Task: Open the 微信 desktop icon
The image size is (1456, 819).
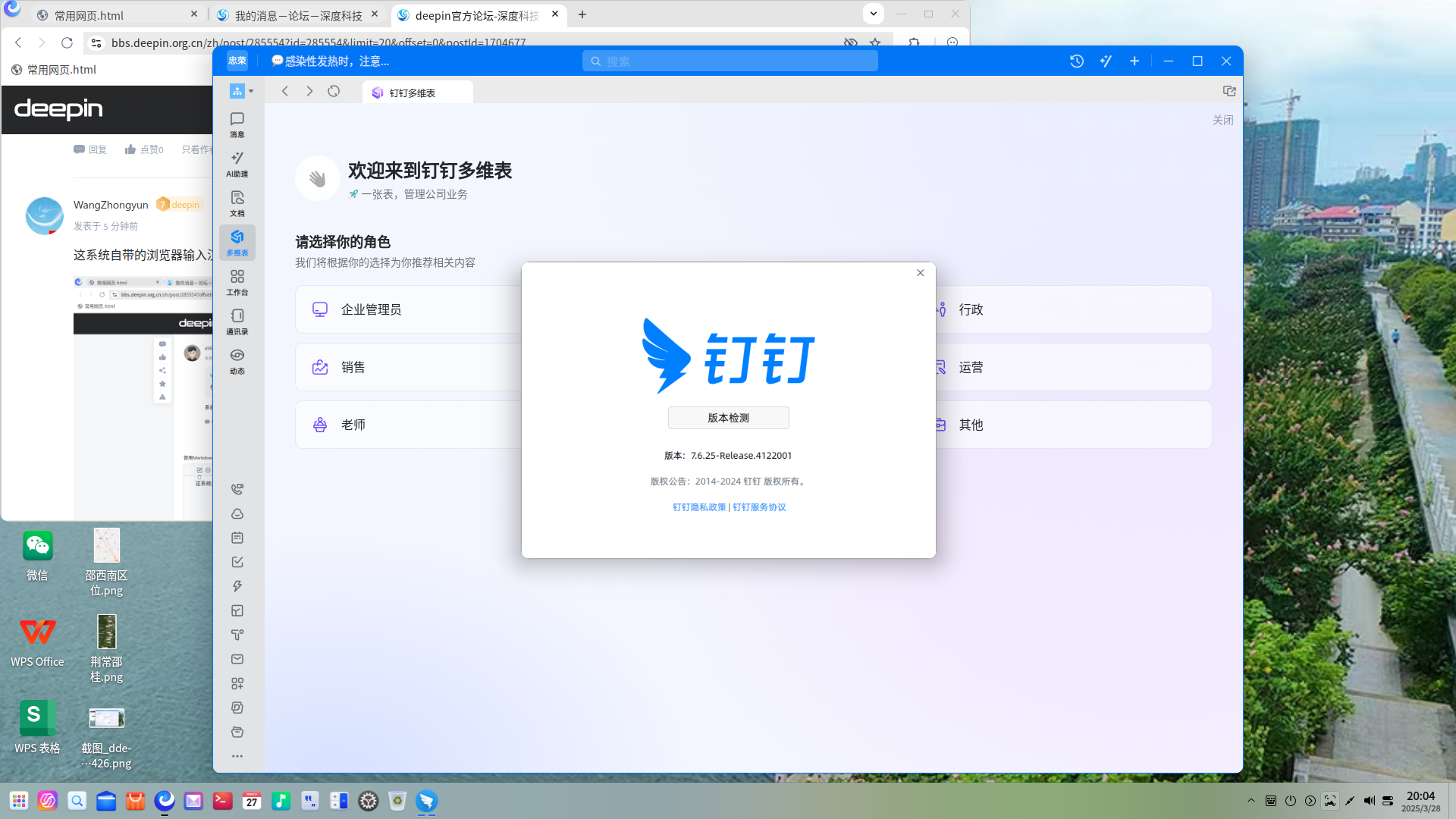Action: click(37, 556)
